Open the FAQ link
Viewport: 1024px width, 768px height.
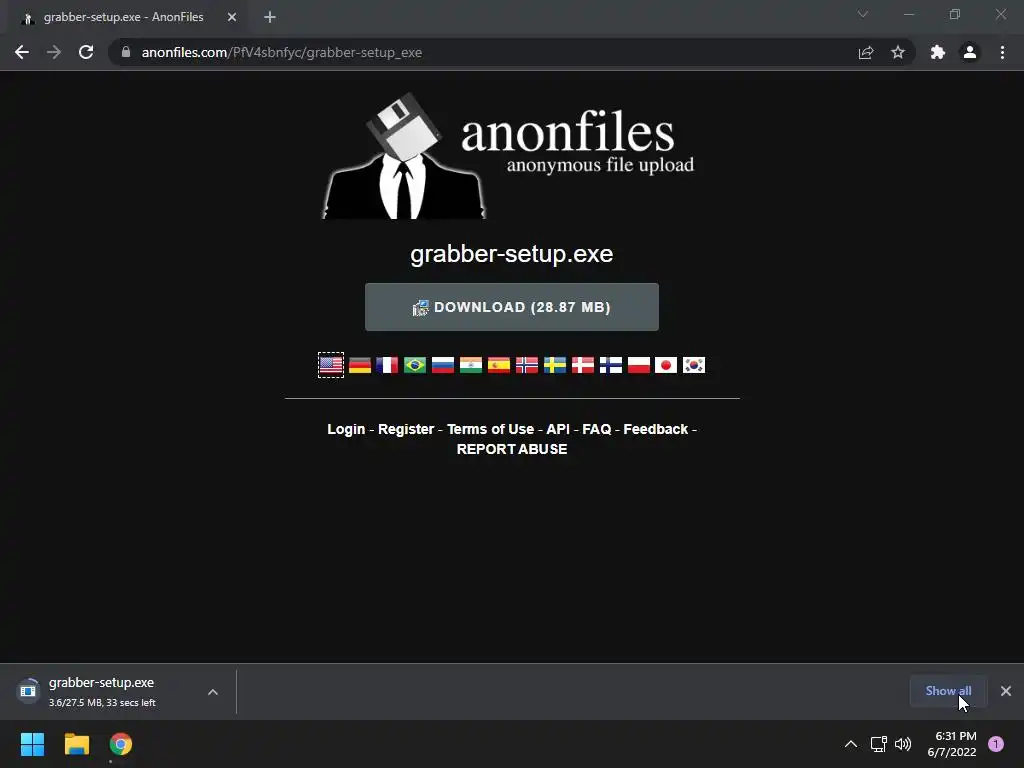click(x=597, y=429)
